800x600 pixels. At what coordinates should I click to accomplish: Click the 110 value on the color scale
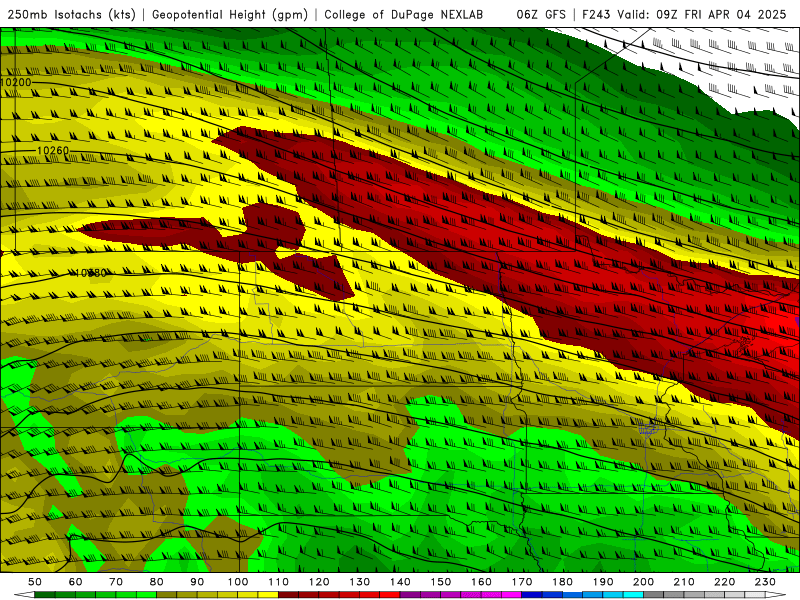point(278,582)
